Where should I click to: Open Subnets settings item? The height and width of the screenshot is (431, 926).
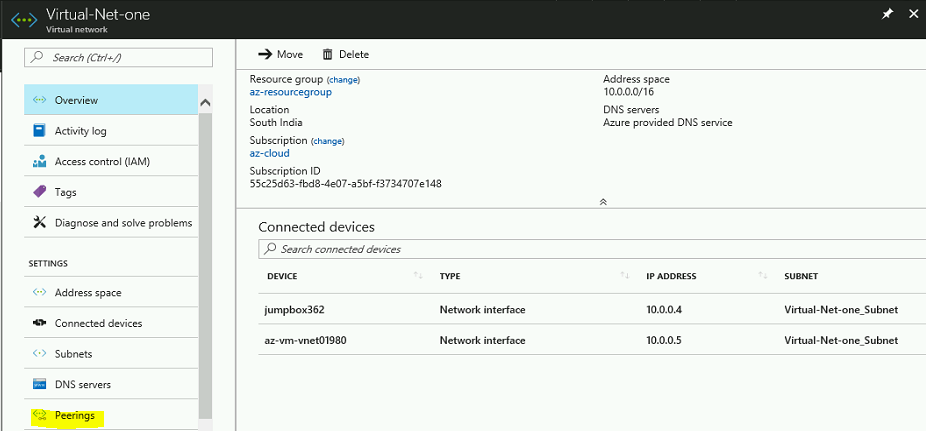(x=111, y=354)
